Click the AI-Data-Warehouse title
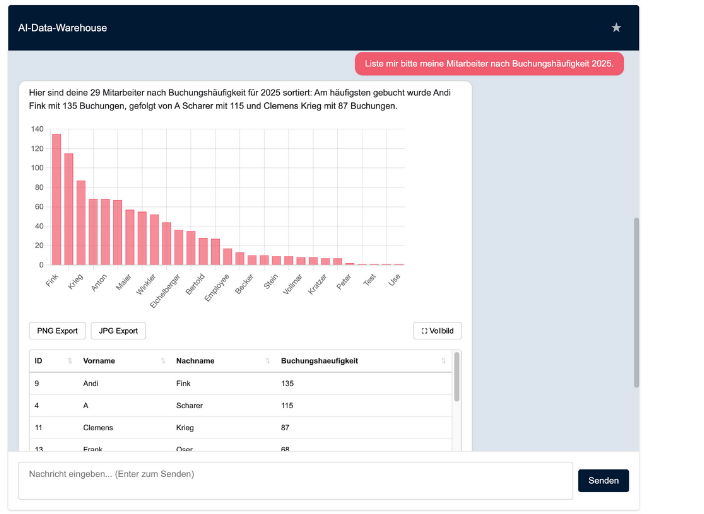The height and width of the screenshot is (514, 704). click(62, 28)
